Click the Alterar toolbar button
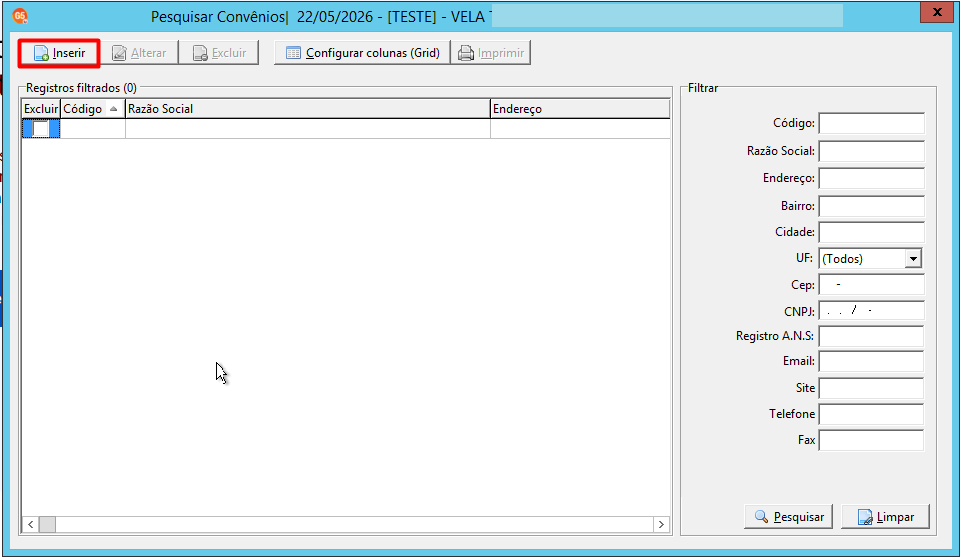The image size is (960, 557). click(x=140, y=53)
